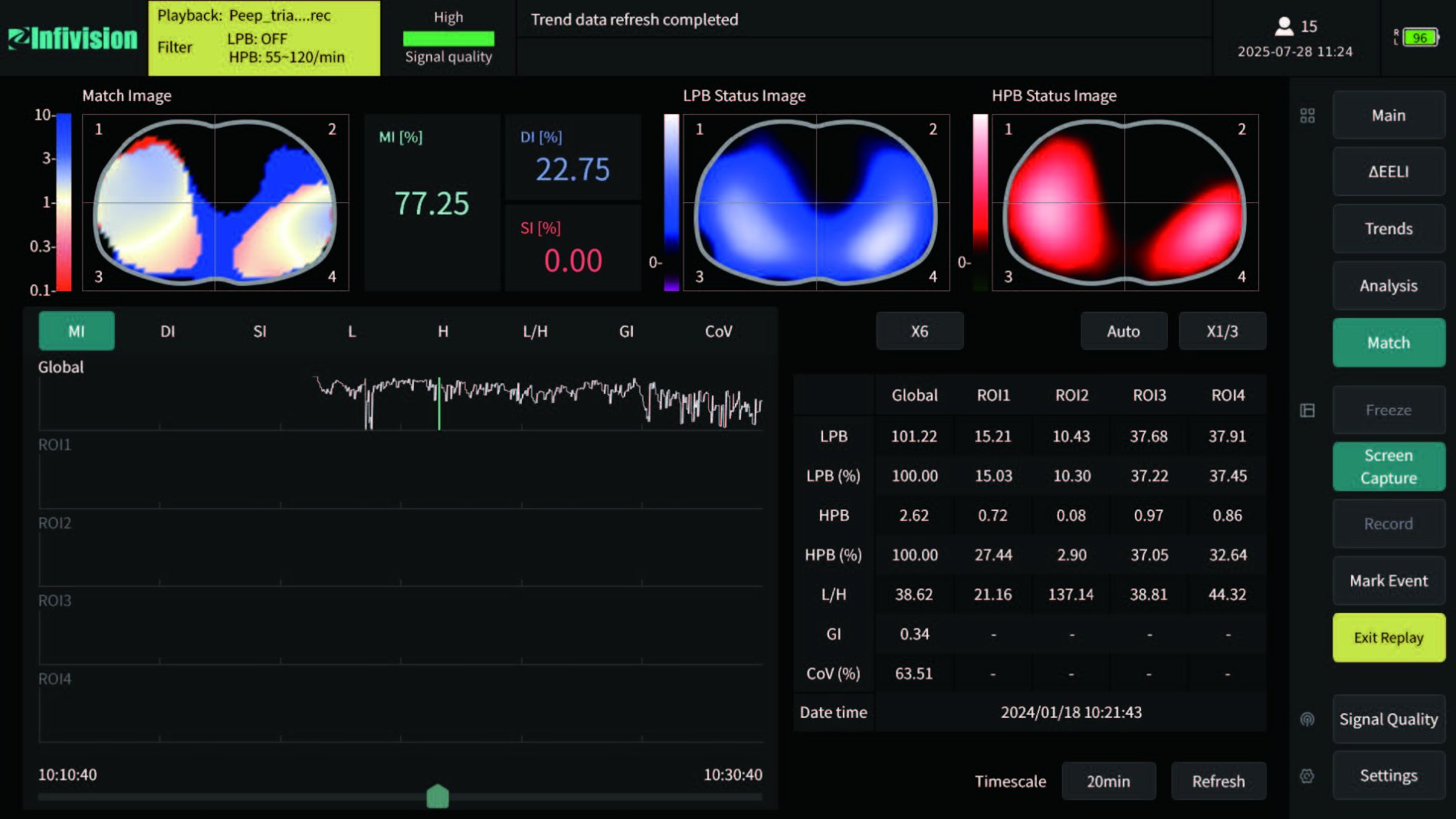The image size is (1456, 819).
Task: Click the gear icon beside Settings
Action: tap(1307, 776)
